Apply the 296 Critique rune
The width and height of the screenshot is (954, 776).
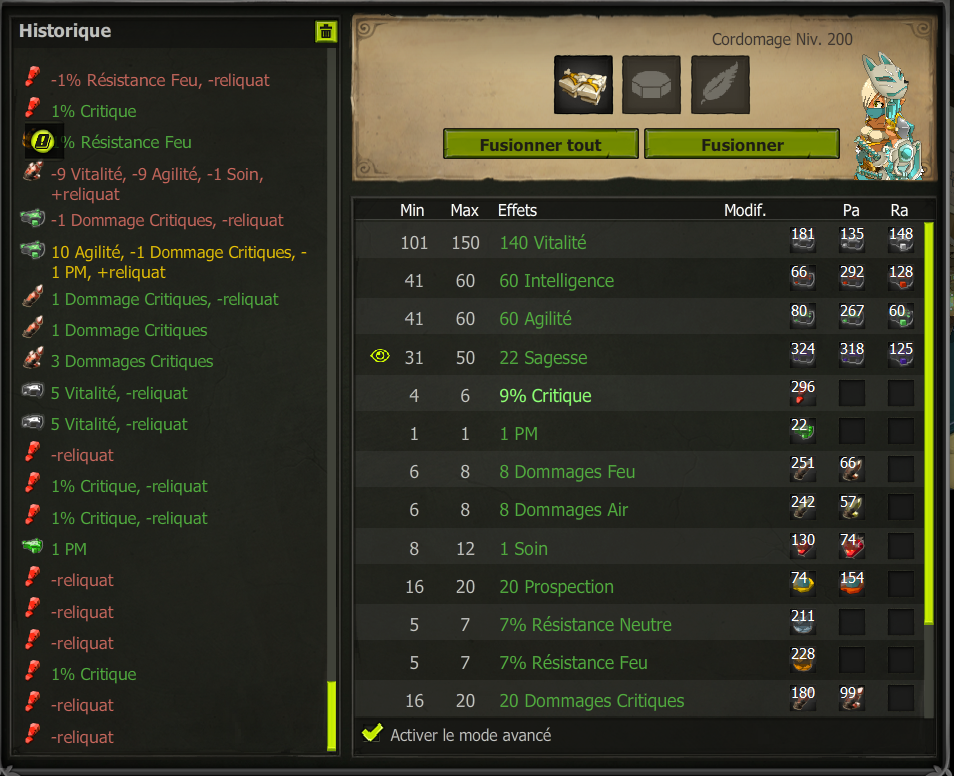[803, 393]
